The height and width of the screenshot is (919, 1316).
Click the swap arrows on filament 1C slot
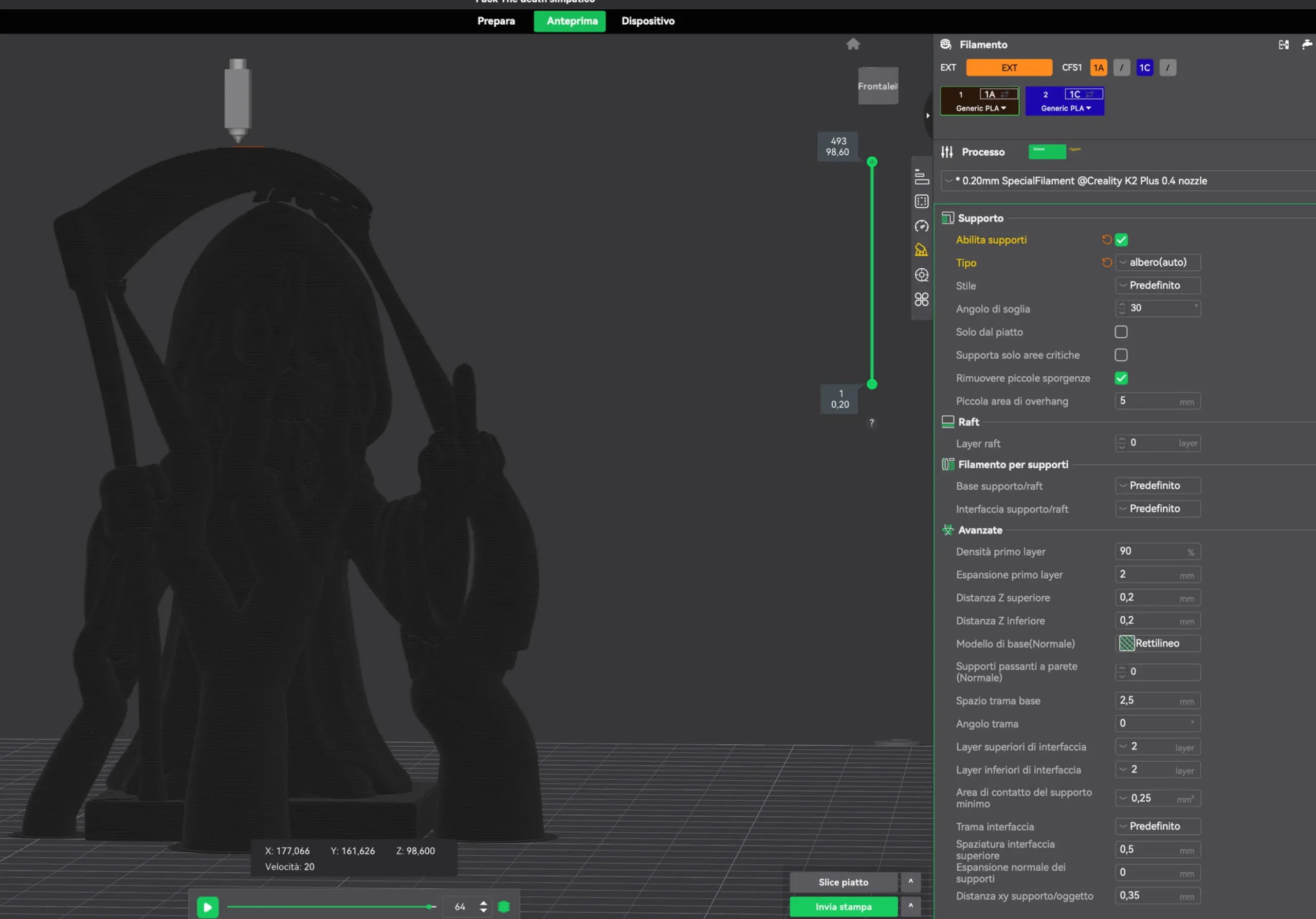coord(1090,95)
